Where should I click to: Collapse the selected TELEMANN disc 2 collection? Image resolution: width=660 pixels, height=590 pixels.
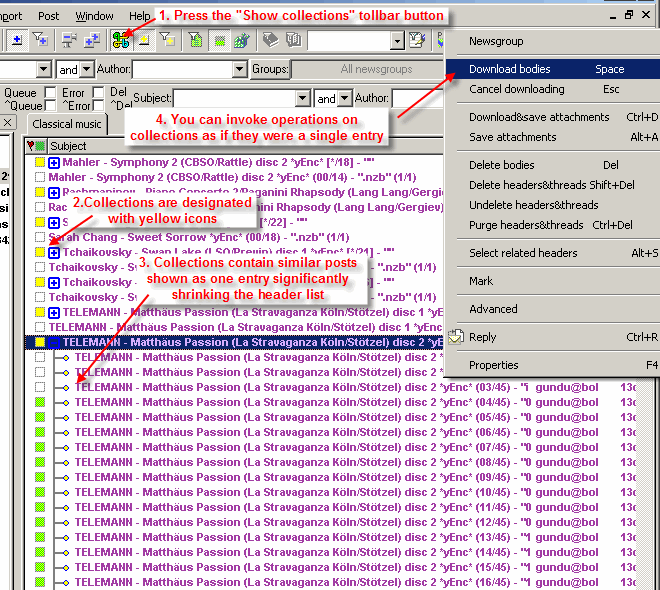[x=54, y=342]
